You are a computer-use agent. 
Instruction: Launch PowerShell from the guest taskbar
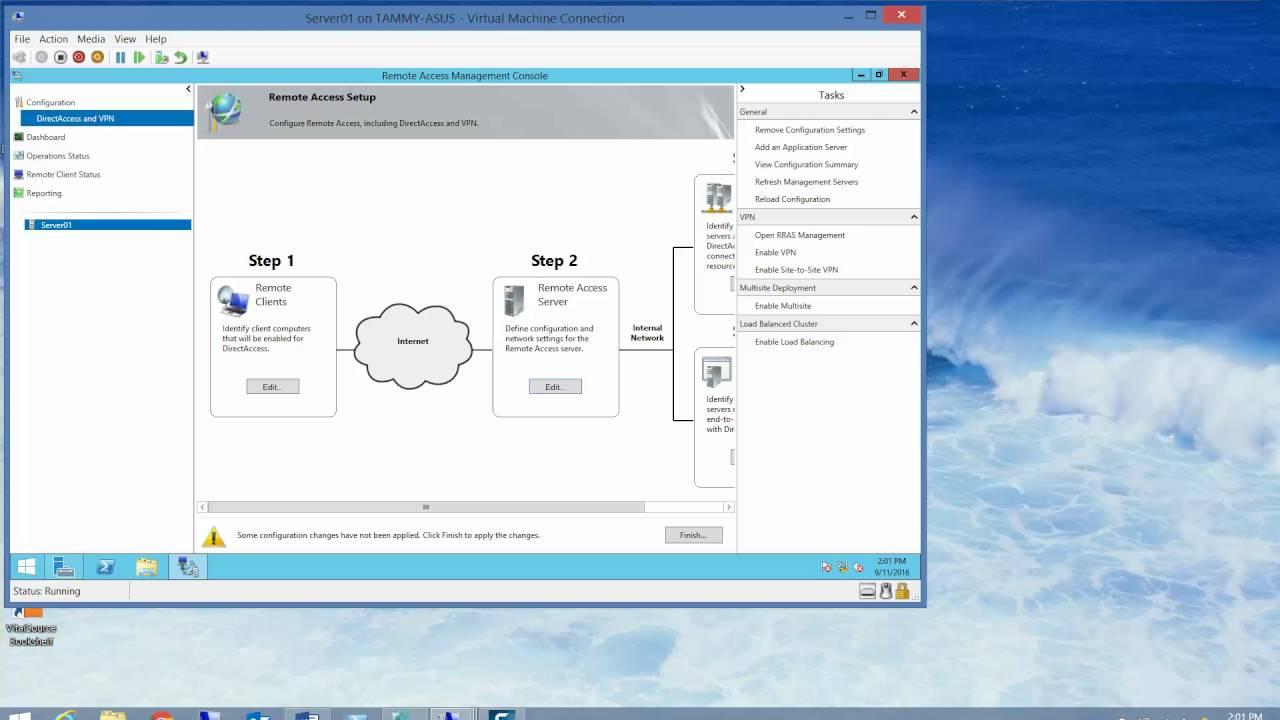105,567
